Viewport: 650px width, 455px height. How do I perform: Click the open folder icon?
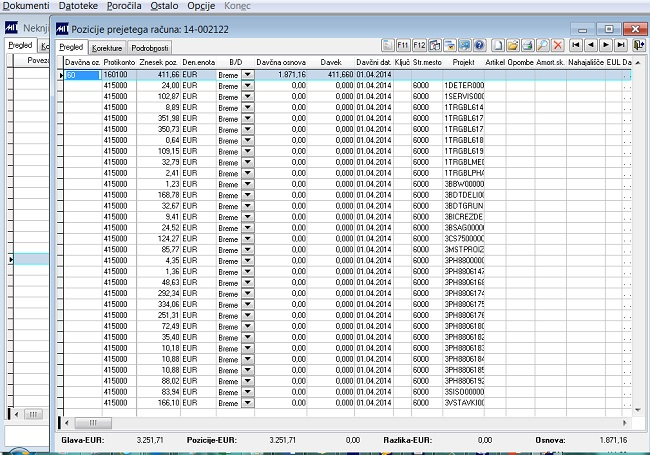click(x=512, y=45)
